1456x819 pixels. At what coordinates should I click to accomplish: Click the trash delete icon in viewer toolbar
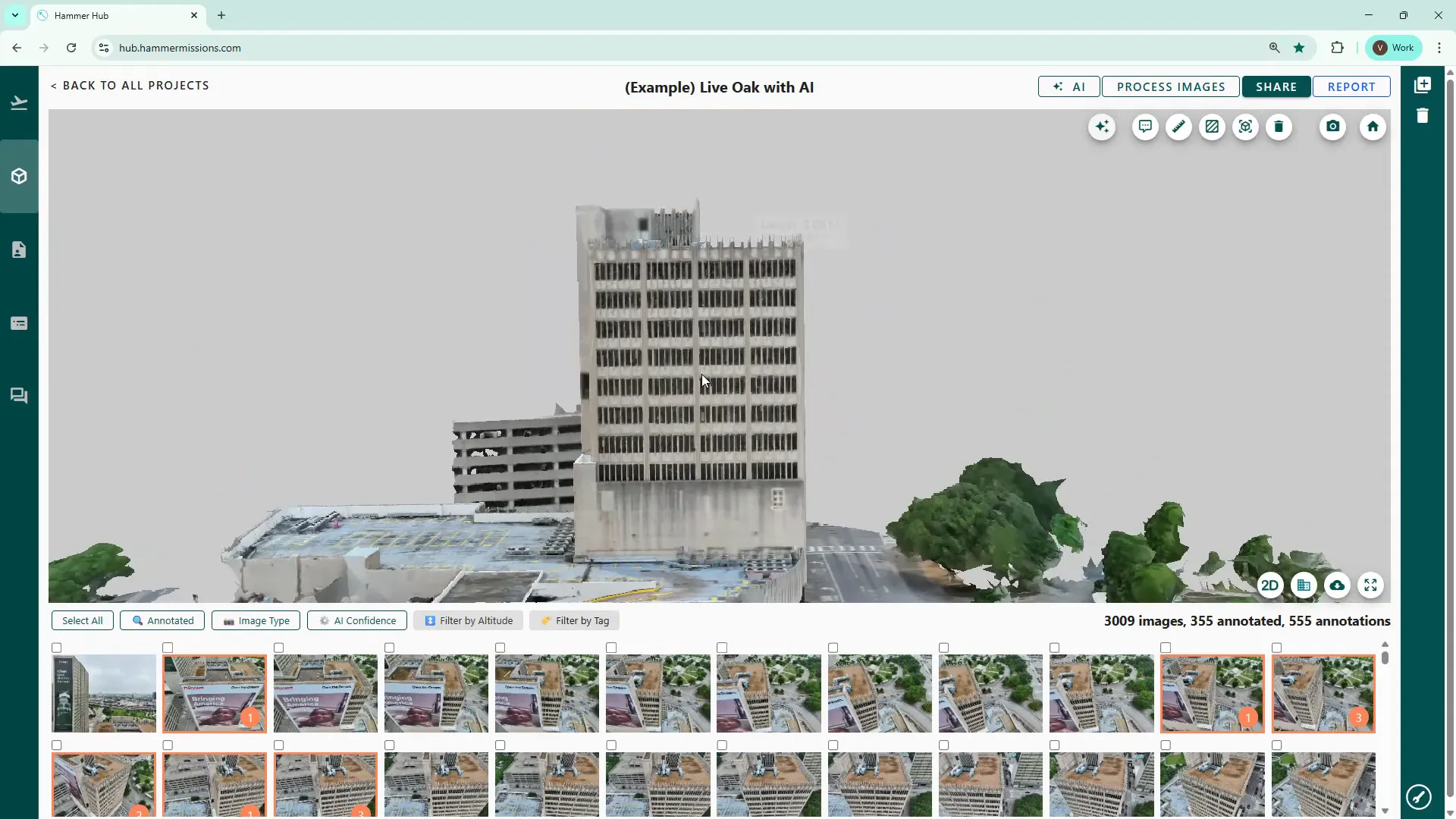coord(1279,127)
